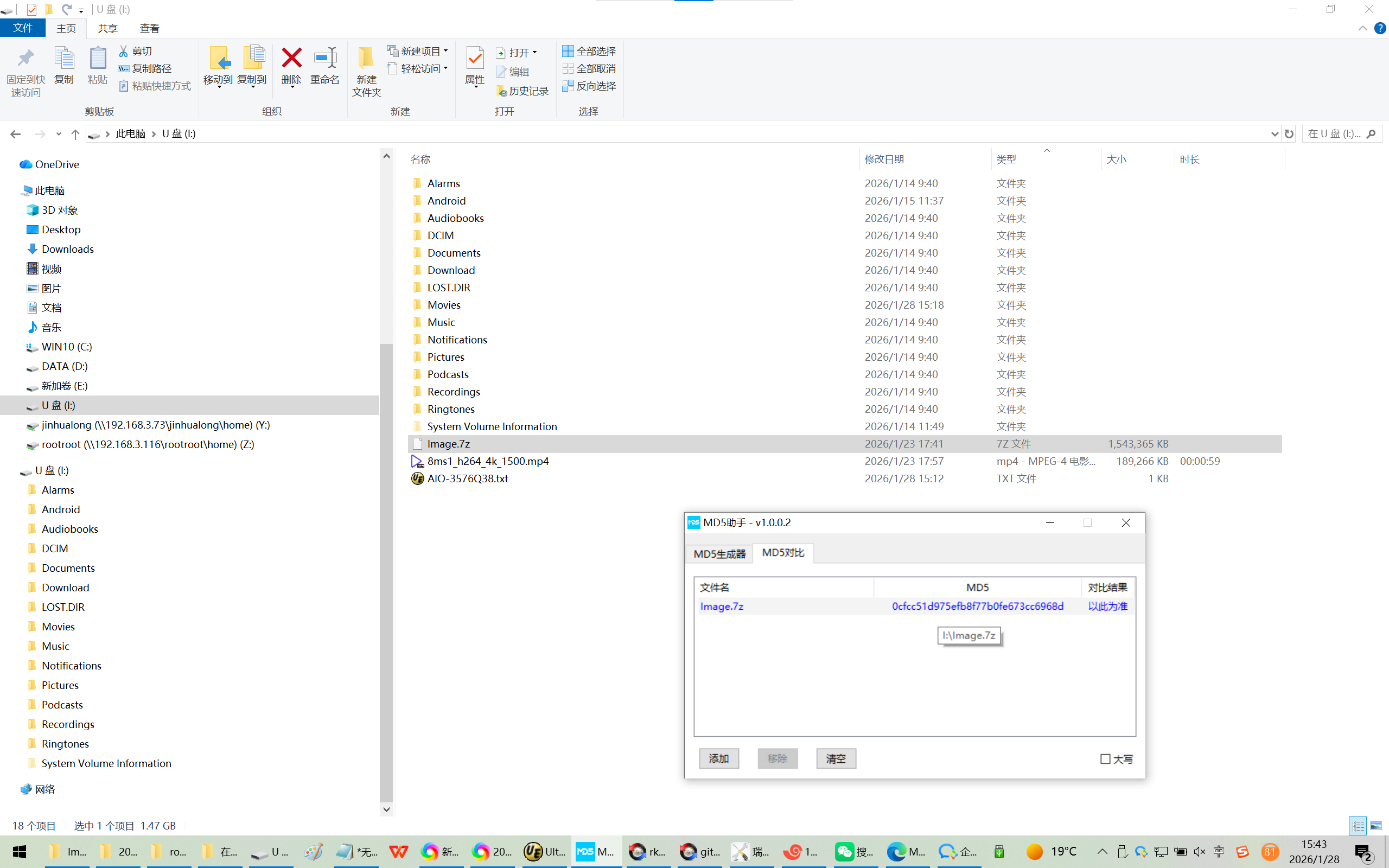The width and height of the screenshot is (1389, 868).
Task: Switch to large icons view toggle
Action: pos(1376,826)
